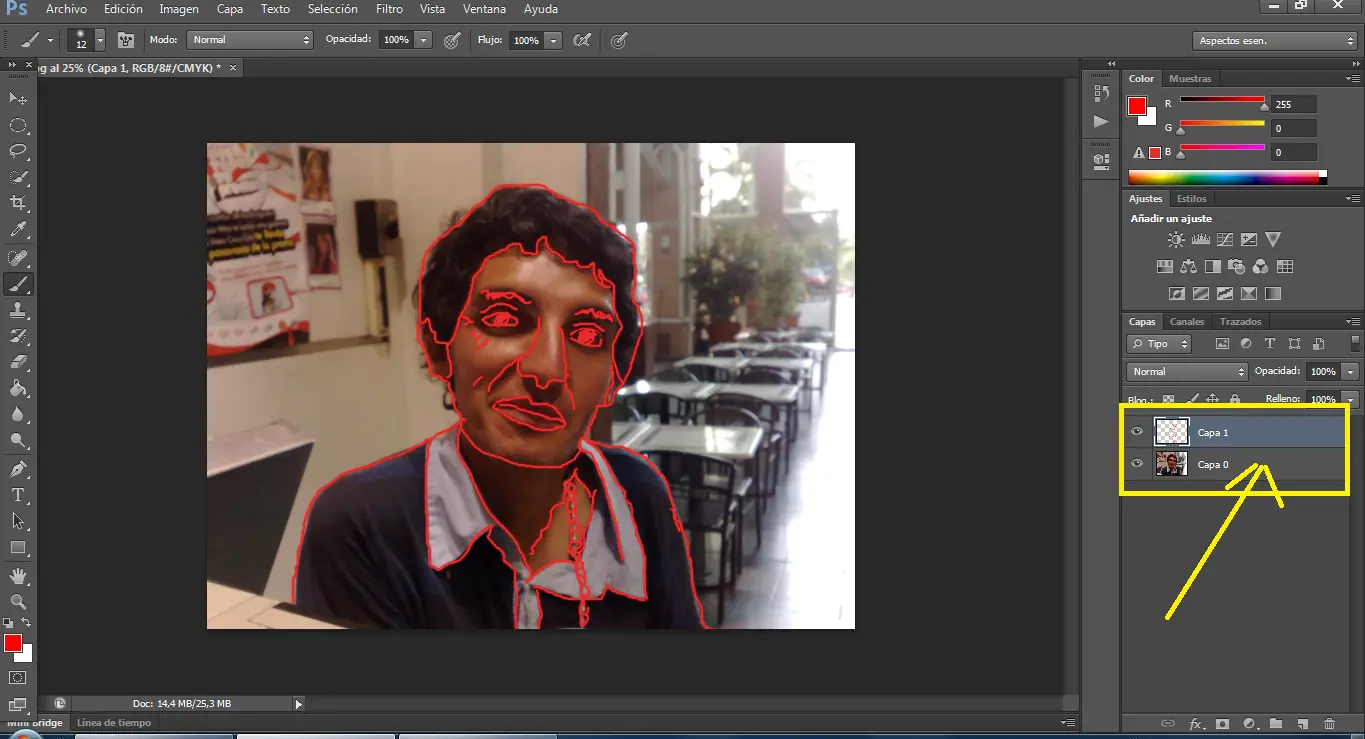Open the Archivo menu

[x=66, y=9]
